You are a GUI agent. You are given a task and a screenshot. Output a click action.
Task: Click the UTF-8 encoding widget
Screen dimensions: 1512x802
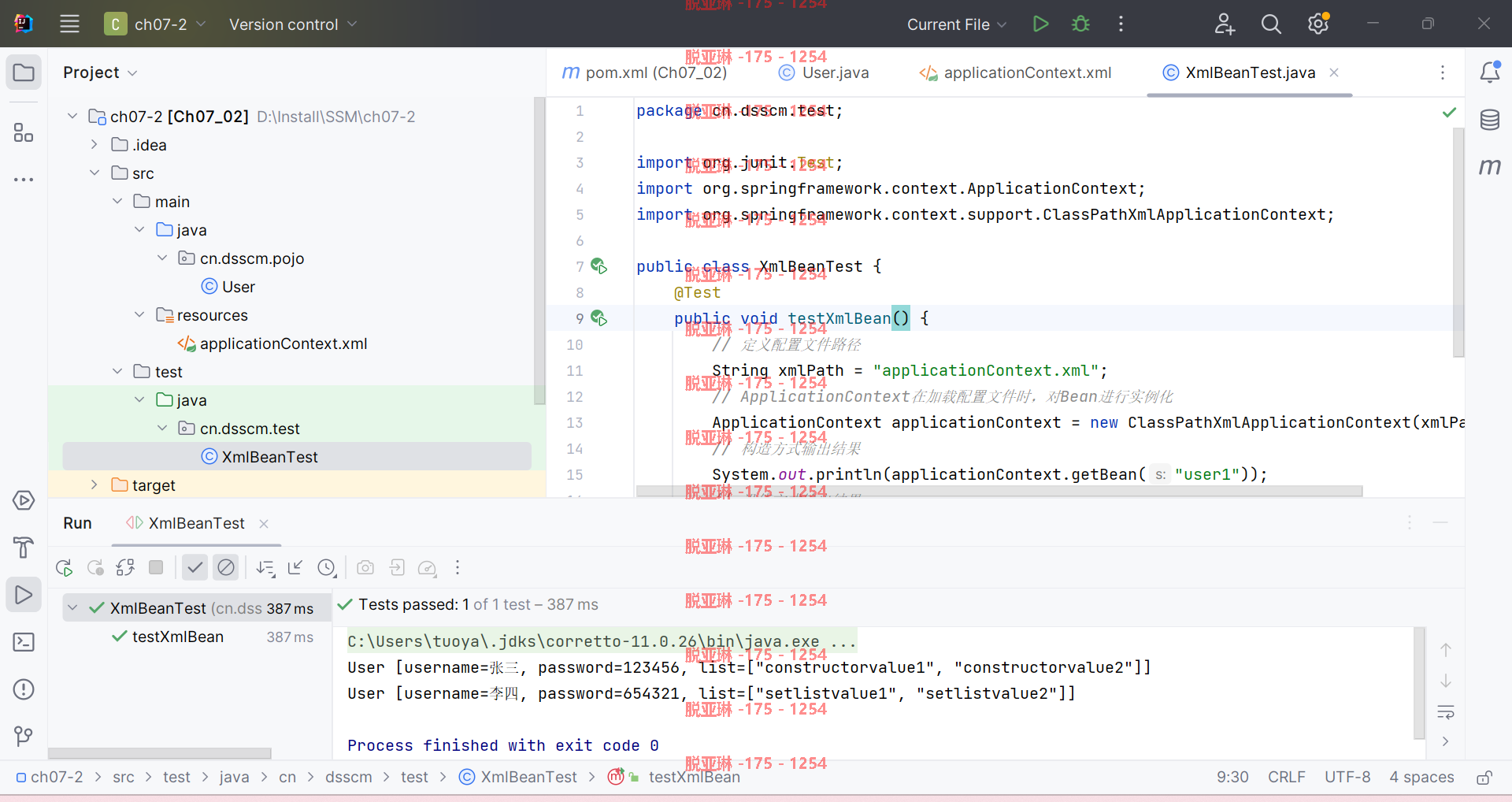1347,778
